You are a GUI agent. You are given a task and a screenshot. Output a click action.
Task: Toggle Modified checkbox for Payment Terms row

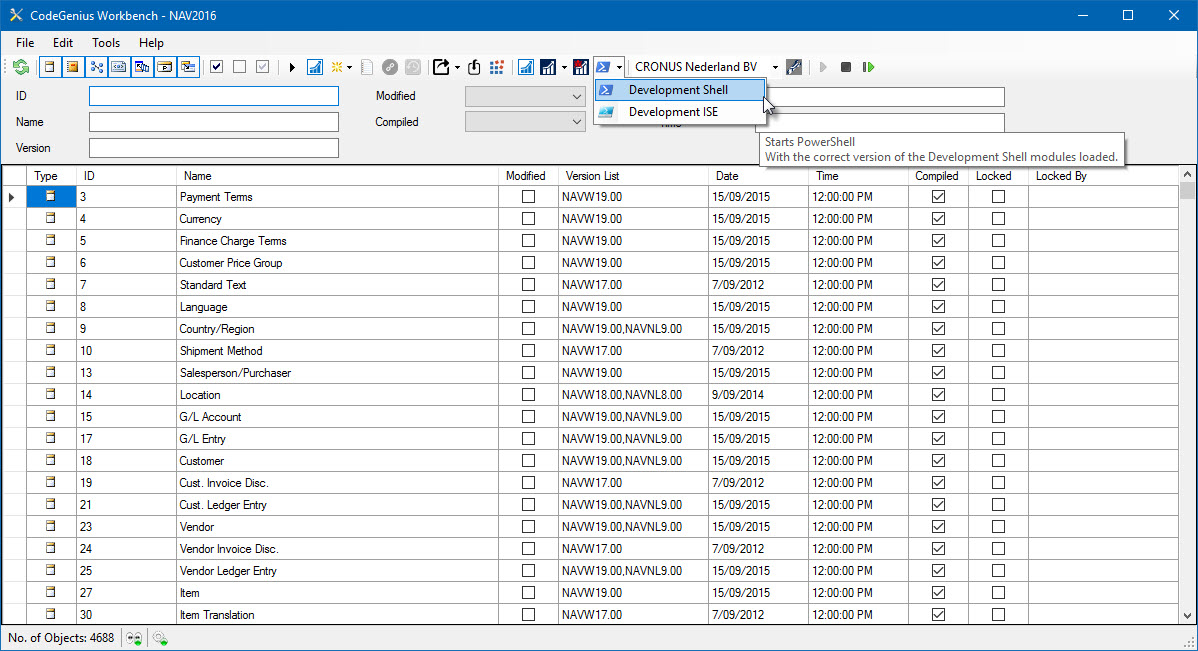pos(528,196)
